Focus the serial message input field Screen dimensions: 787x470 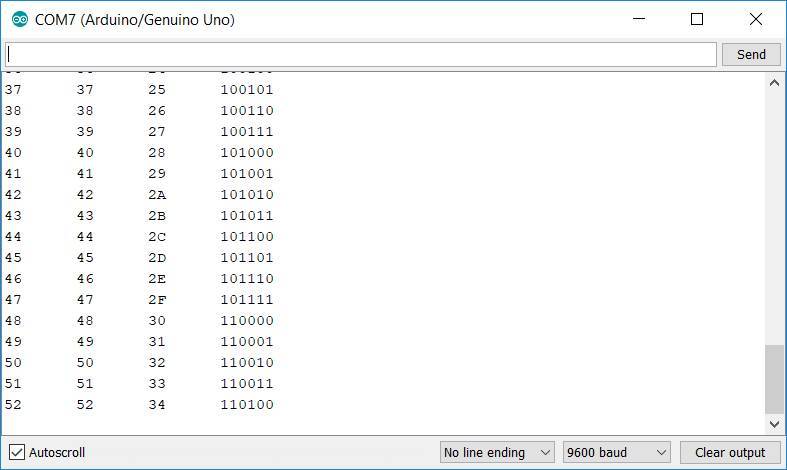point(360,54)
